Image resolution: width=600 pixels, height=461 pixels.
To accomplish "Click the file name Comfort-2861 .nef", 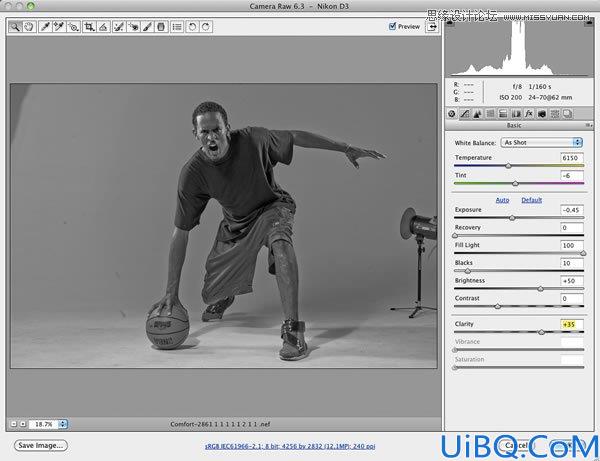I will click(220, 424).
